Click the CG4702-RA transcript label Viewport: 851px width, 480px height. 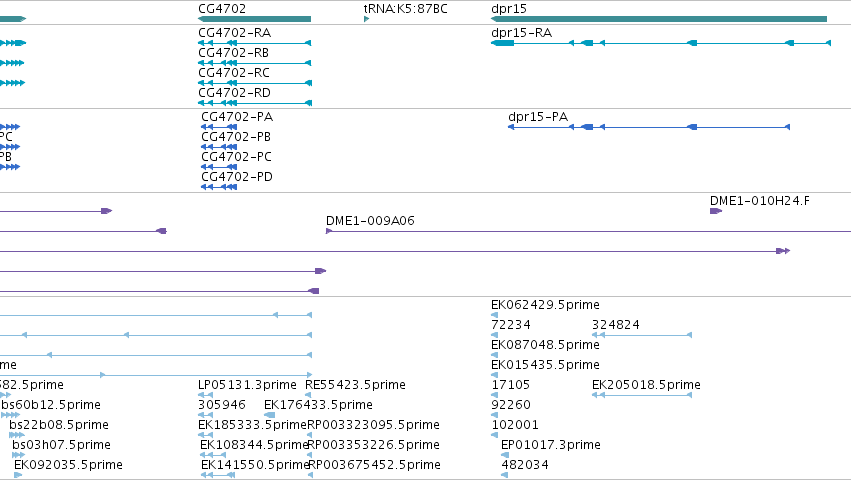[x=234, y=33]
